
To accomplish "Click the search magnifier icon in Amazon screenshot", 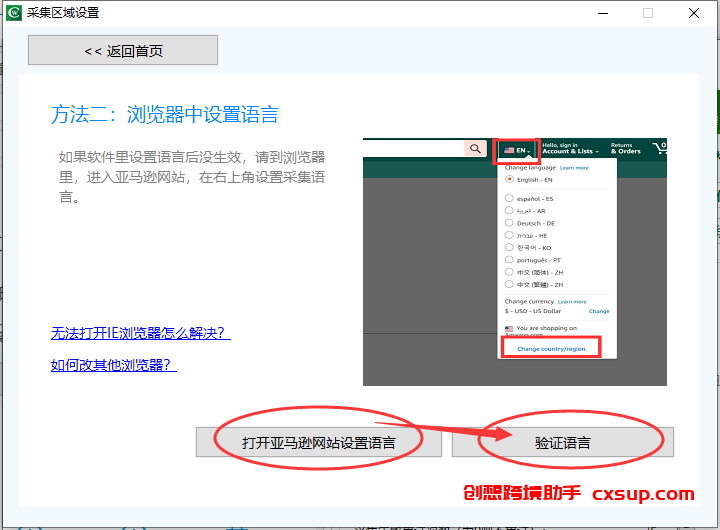I will click(x=475, y=148).
